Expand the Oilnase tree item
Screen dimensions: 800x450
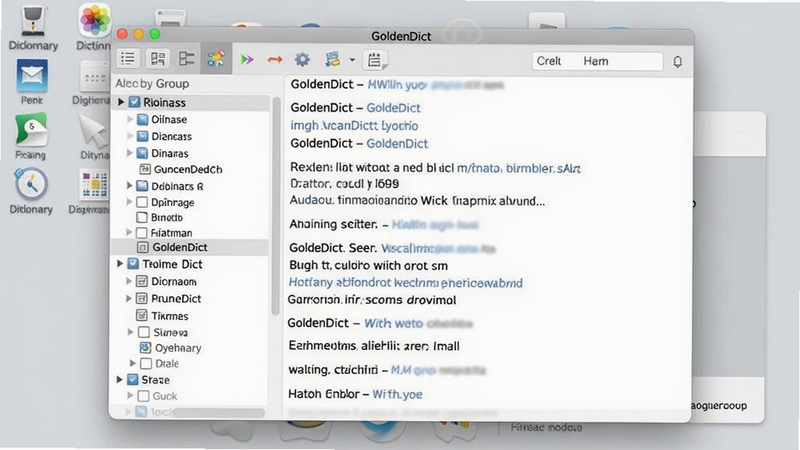(130, 119)
